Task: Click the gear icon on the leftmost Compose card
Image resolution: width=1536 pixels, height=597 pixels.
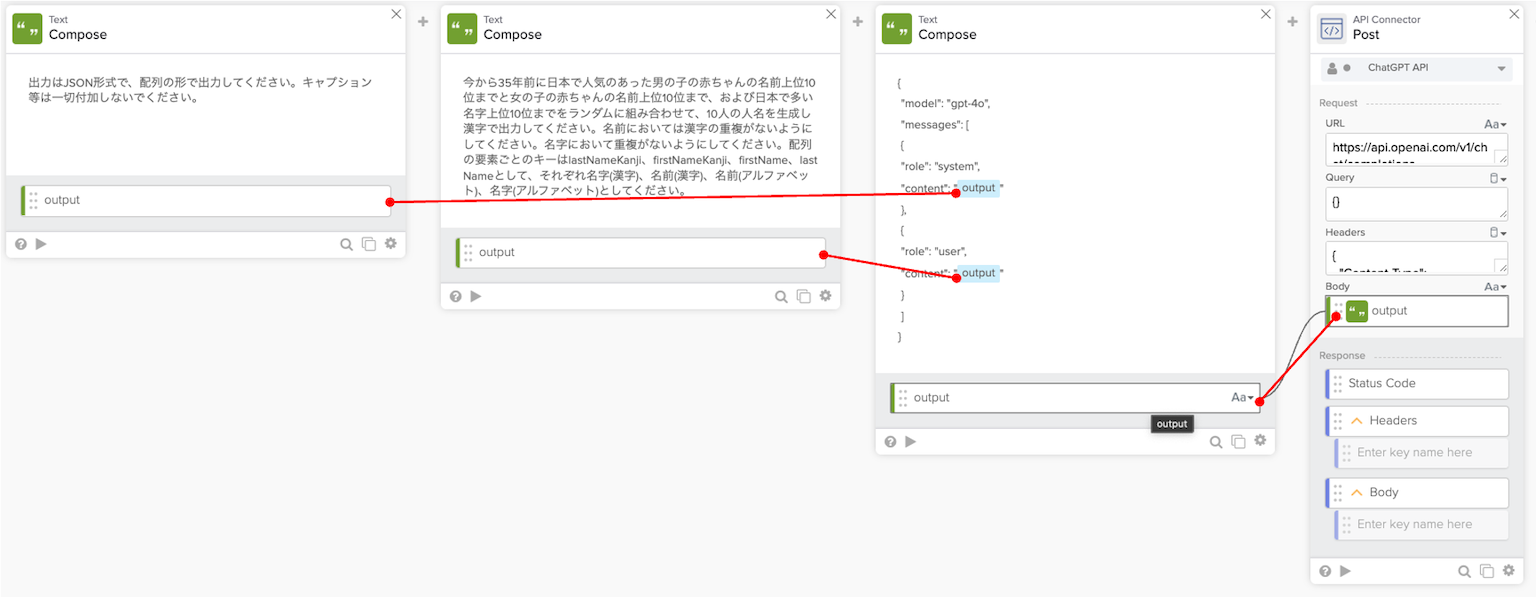Action: coord(390,244)
